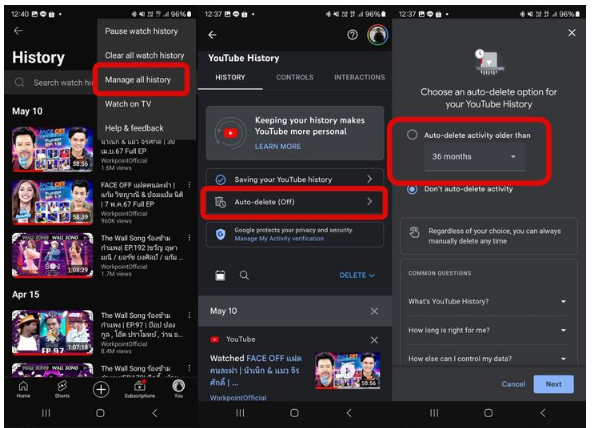This screenshot has width=592, height=428.
Task: Expand What's YouTube History? question
Action: pyautogui.click(x=488, y=301)
